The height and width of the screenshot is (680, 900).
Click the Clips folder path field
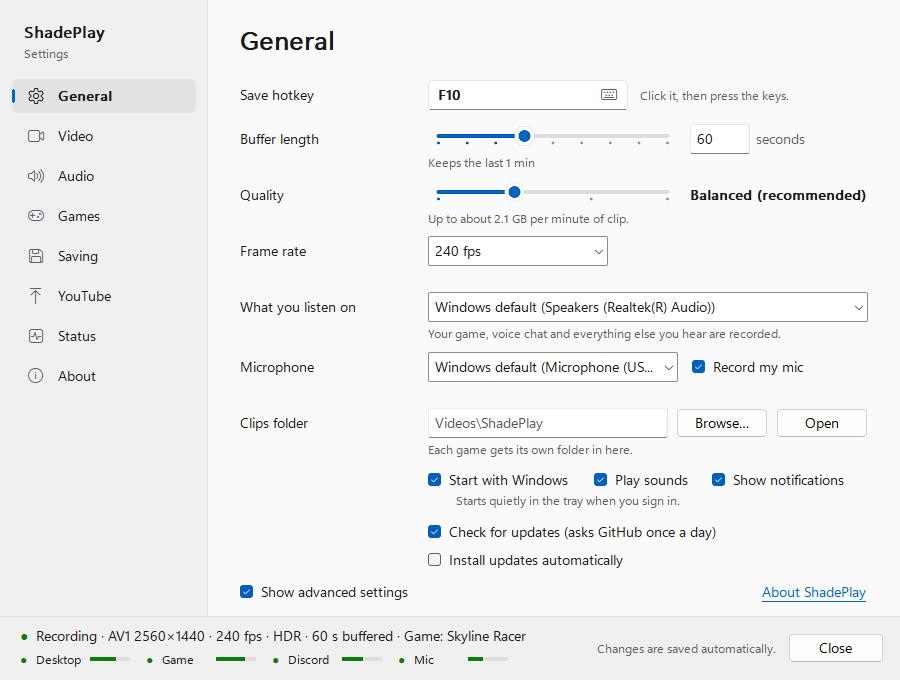point(548,423)
